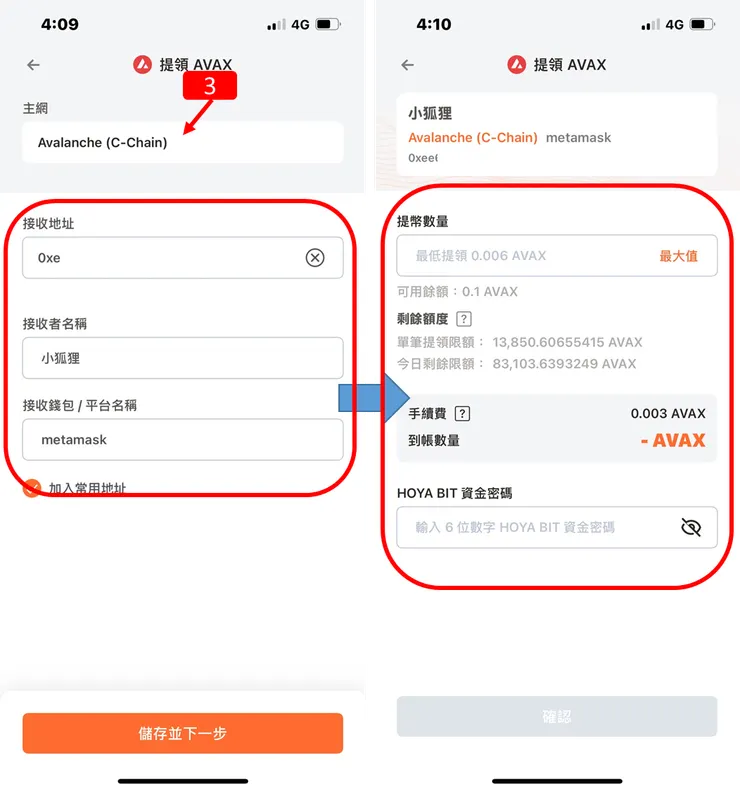The image size is (740, 791).
Task: Open help icon next to 剩餘額度
Action: tap(464, 319)
